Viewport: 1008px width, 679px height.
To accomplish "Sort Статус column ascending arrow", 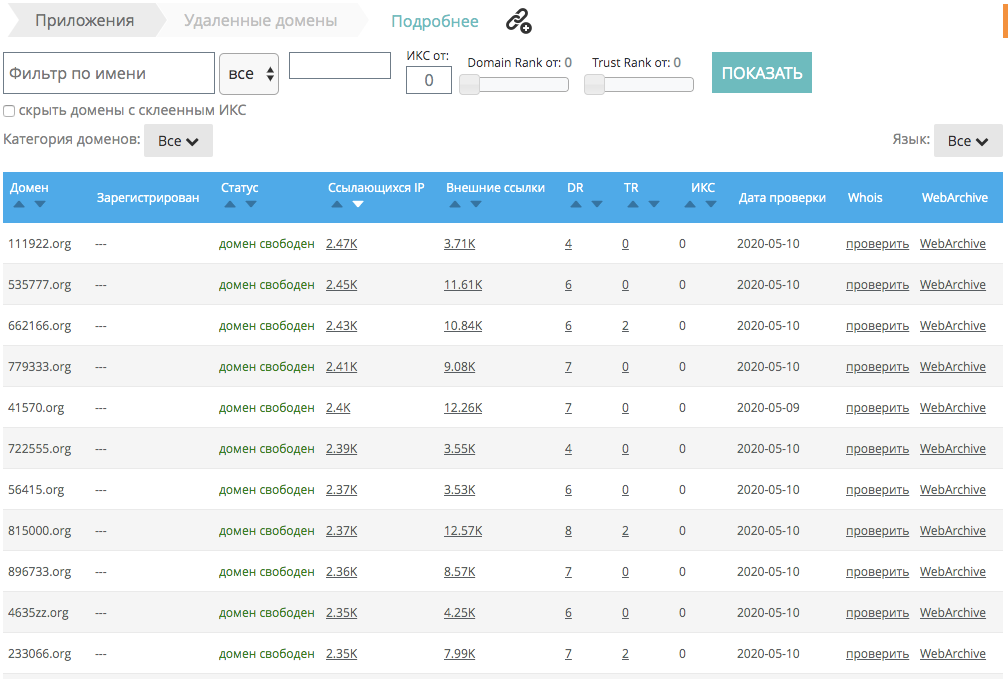I will point(229,204).
